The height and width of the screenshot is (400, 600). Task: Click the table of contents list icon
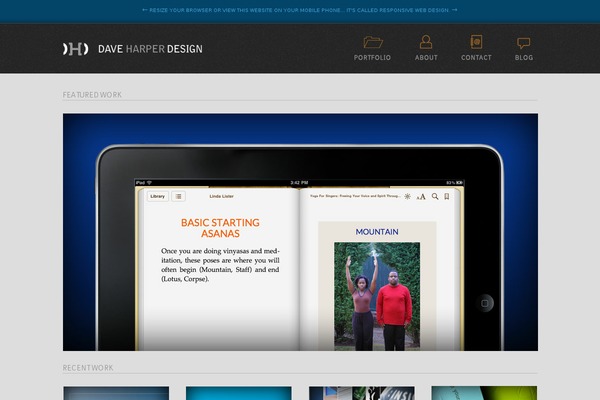tap(178, 196)
